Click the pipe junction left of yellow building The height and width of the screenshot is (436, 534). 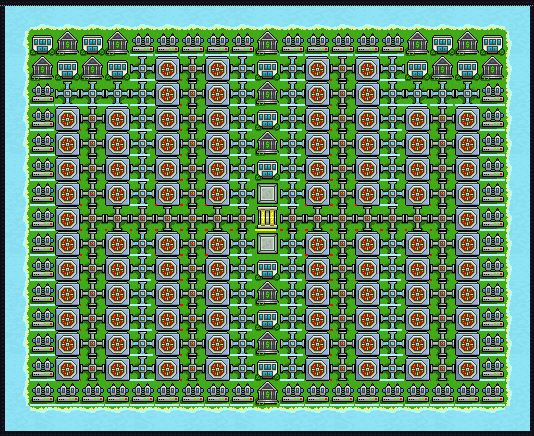242,219
